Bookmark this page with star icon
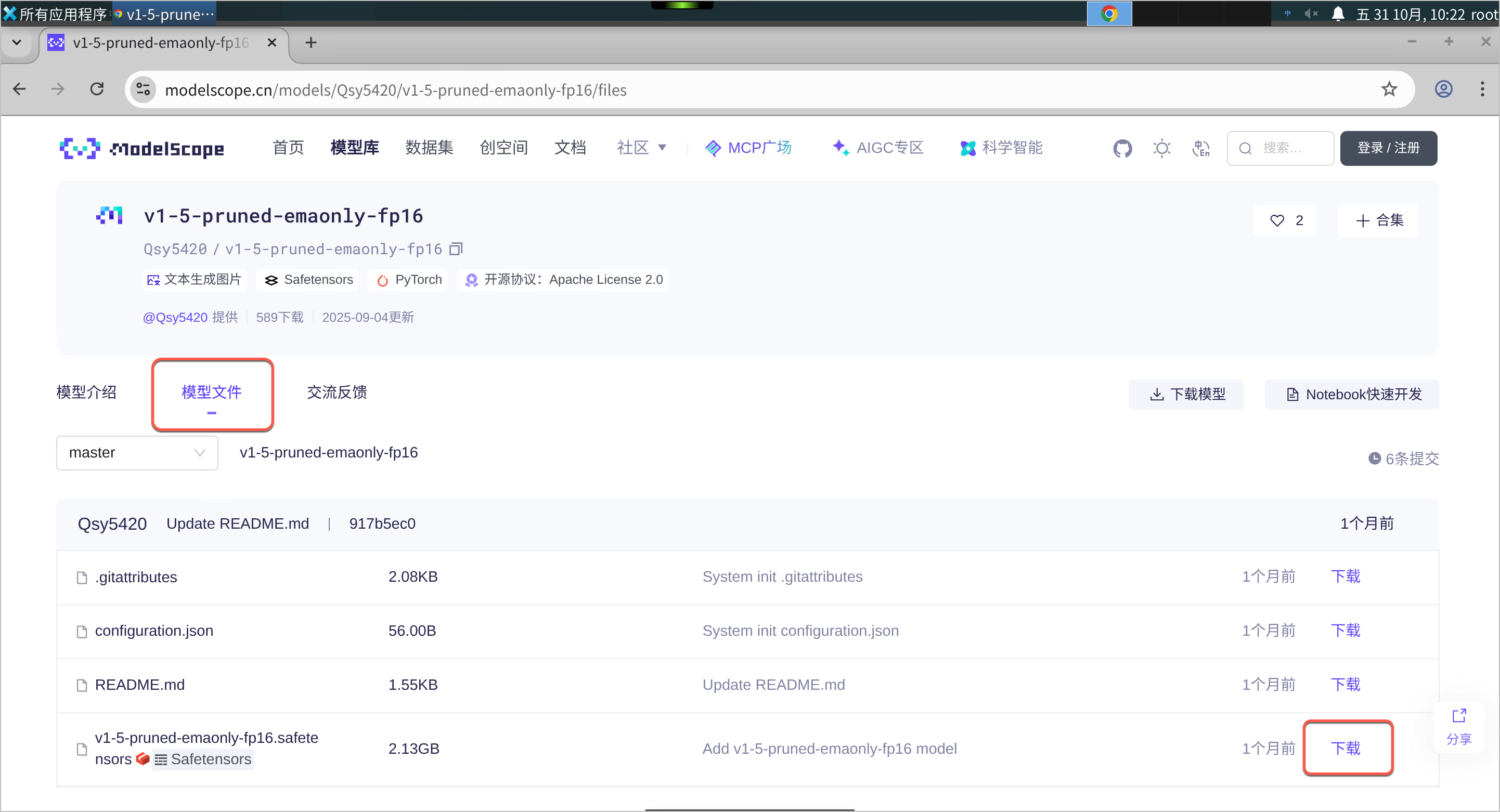Image resolution: width=1500 pixels, height=812 pixels. (1389, 89)
